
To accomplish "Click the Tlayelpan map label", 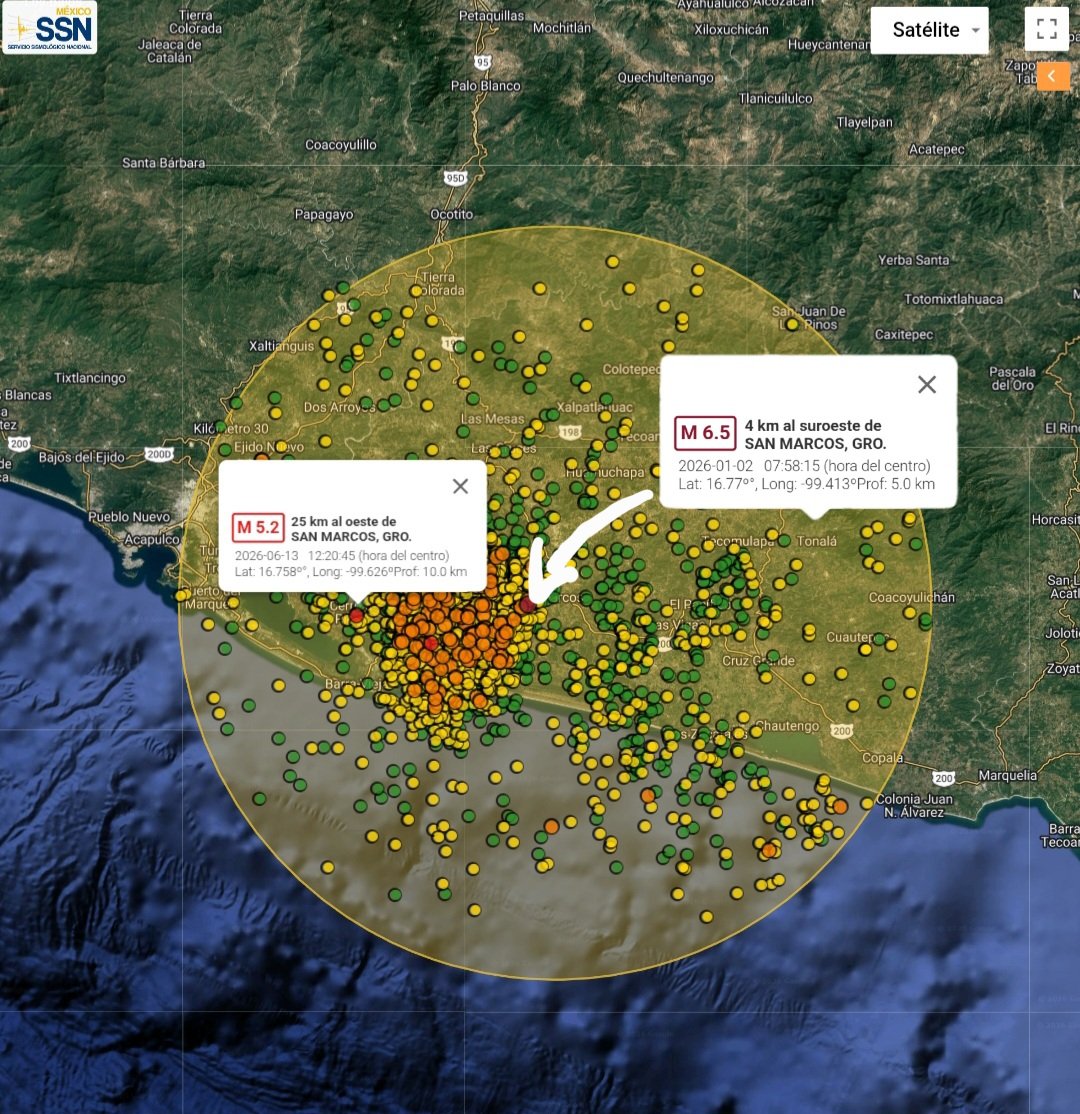I will [864, 122].
